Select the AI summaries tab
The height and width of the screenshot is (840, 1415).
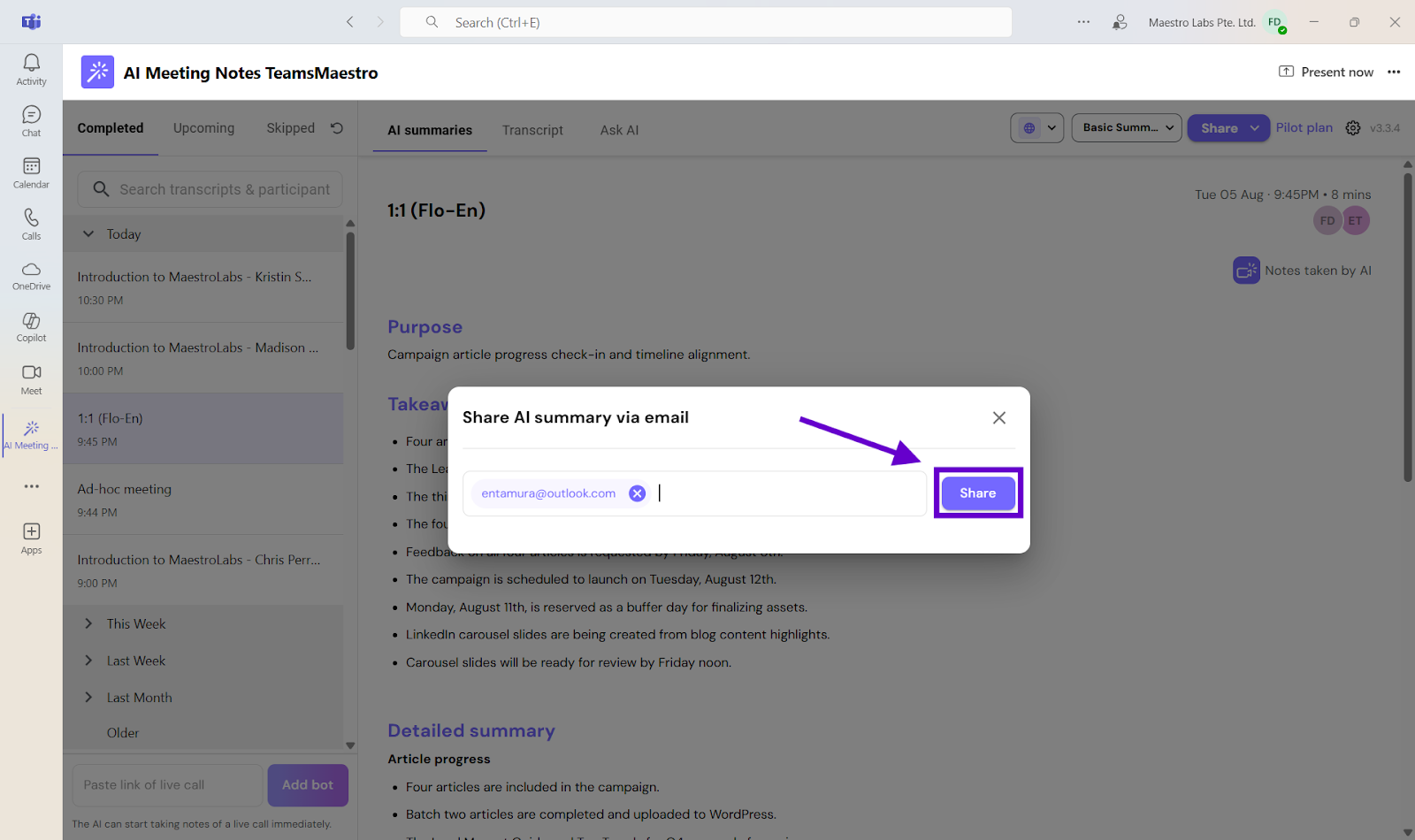pyautogui.click(x=430, y=130)
